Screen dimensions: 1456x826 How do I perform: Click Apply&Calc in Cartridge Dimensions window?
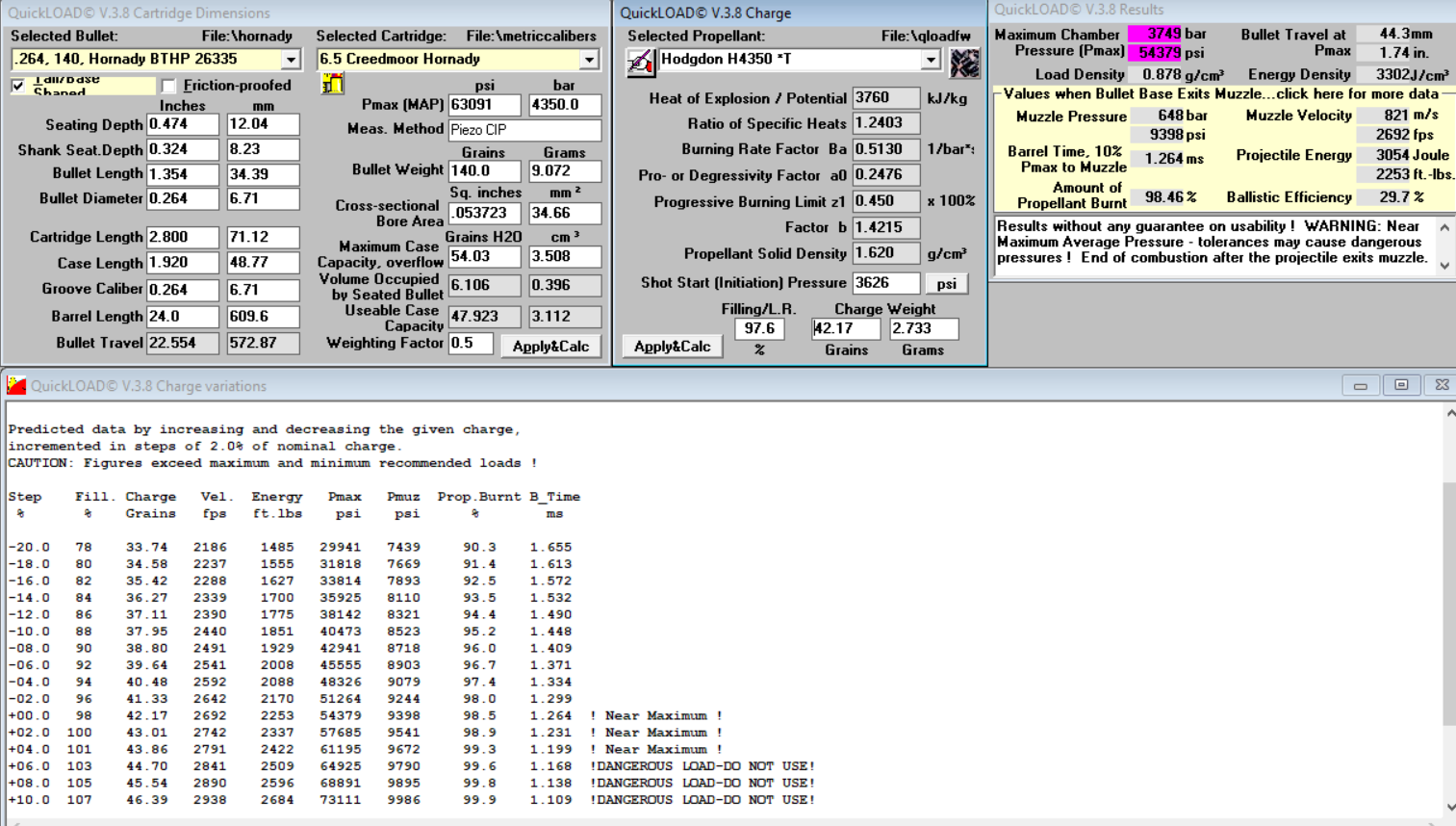[550, 346]
